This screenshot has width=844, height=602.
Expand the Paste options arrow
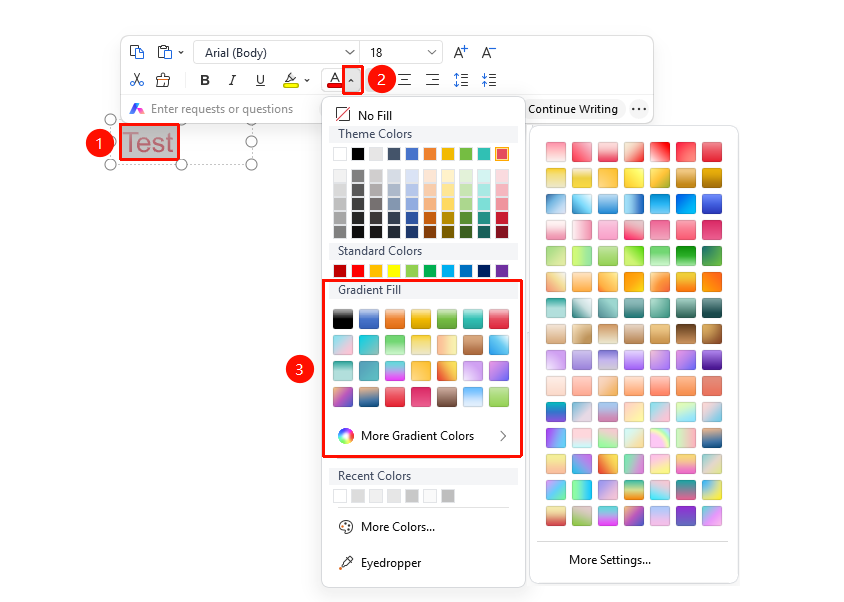click(181, 52)
